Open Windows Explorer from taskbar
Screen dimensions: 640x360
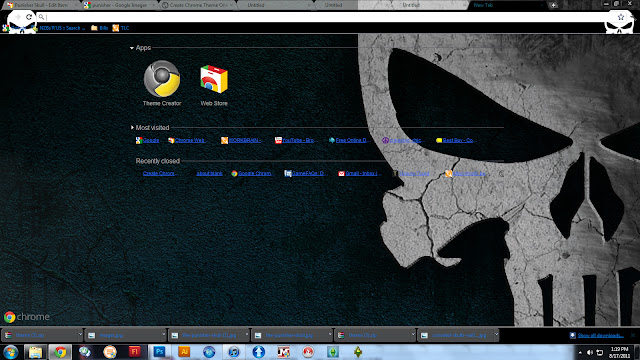coord(35,352)
